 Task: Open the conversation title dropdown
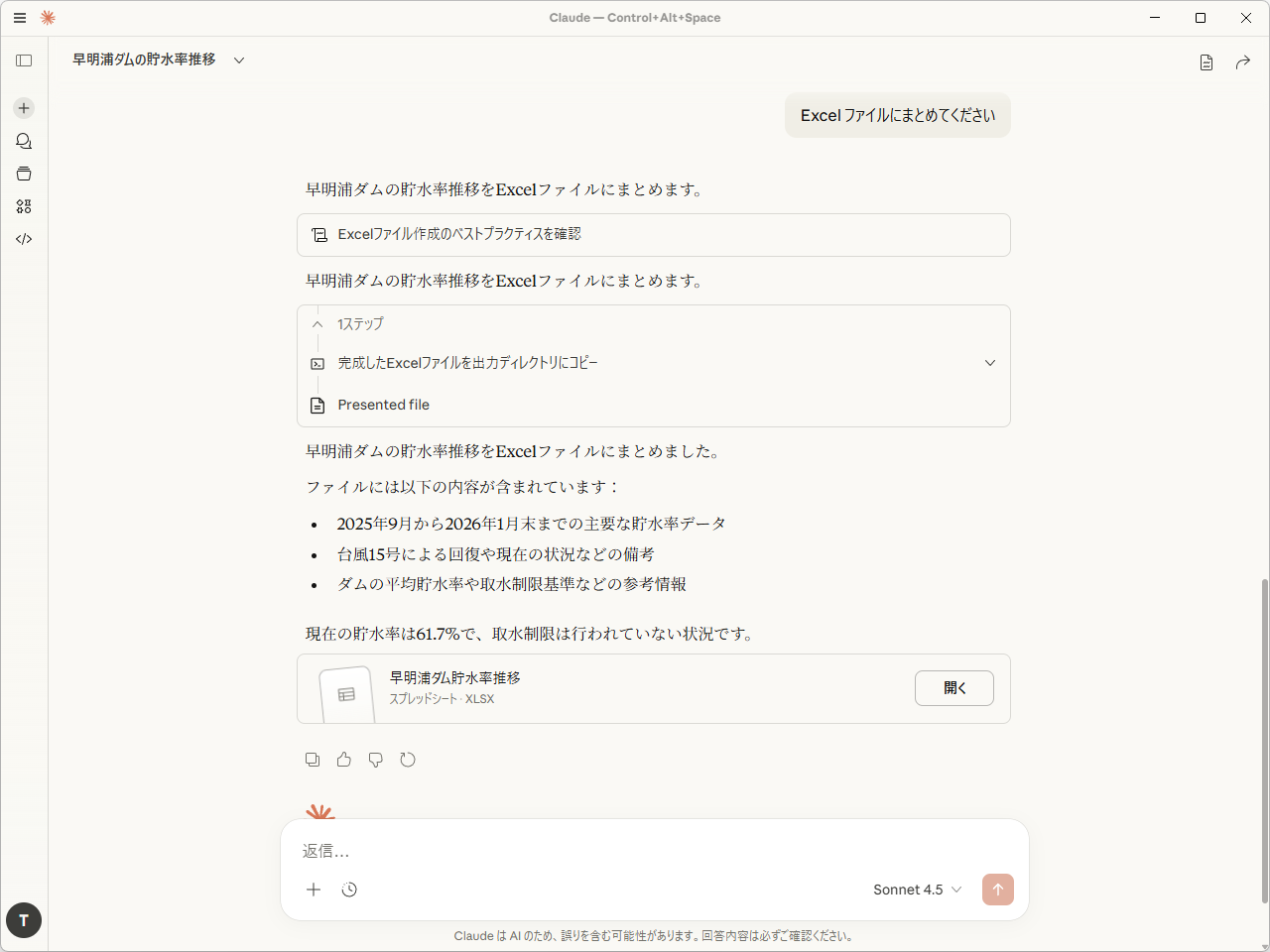pos(238,59)
